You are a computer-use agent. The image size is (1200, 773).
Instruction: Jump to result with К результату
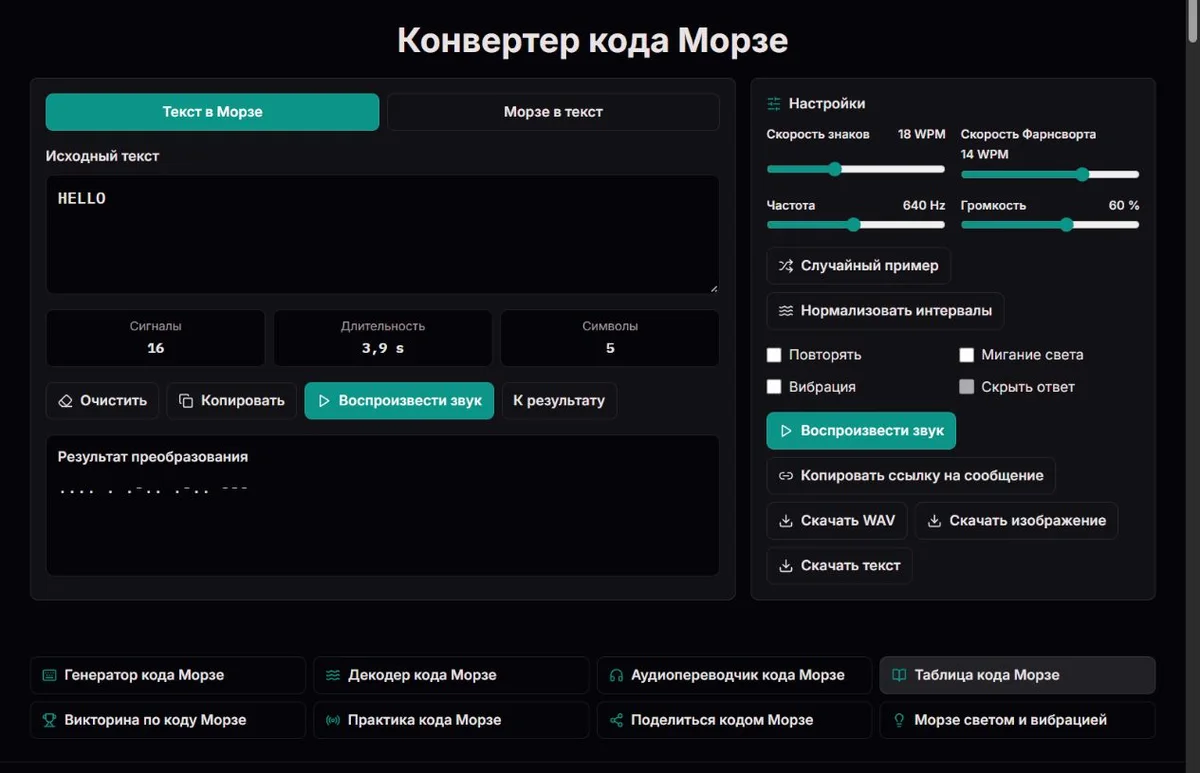click(x=559, y=401)
